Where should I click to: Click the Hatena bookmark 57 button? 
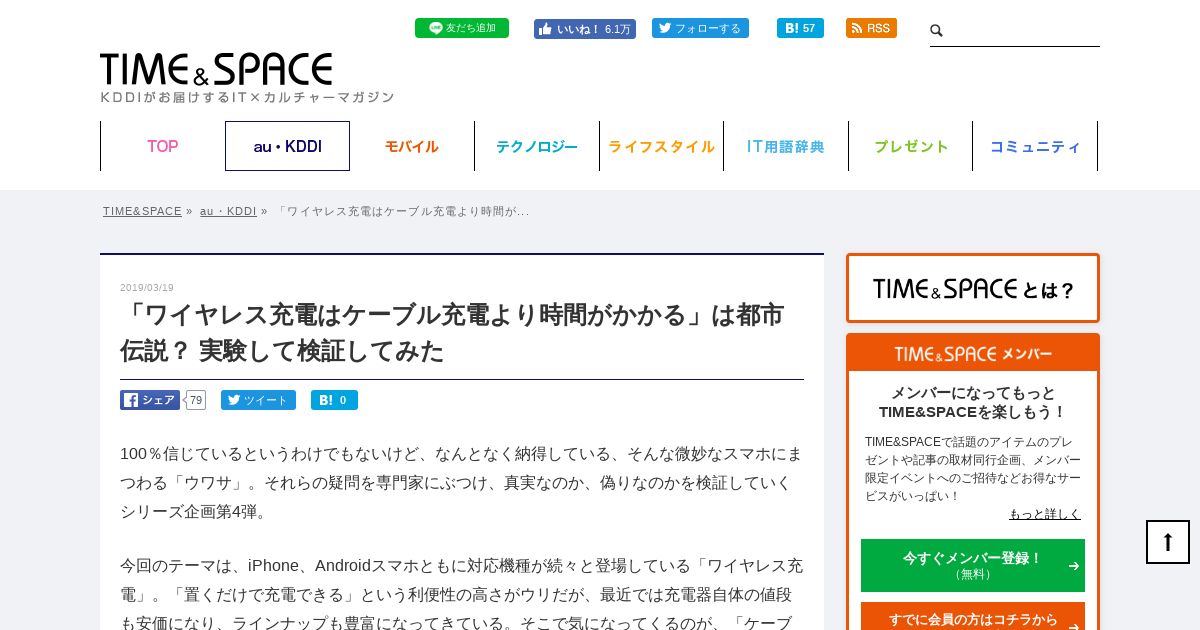(800, 28)
